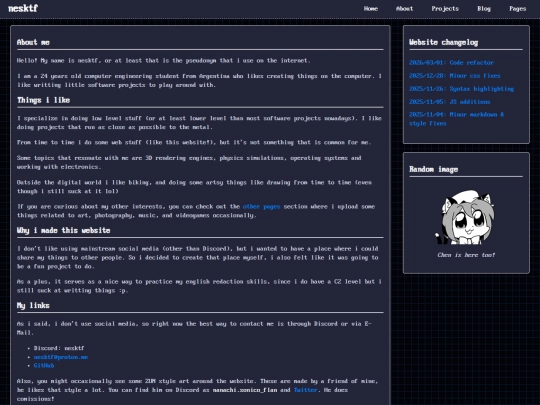The image size is (540, 405).
Task: Click the 'Discord: nesktf' list item
Action: [x=59, y=348]
